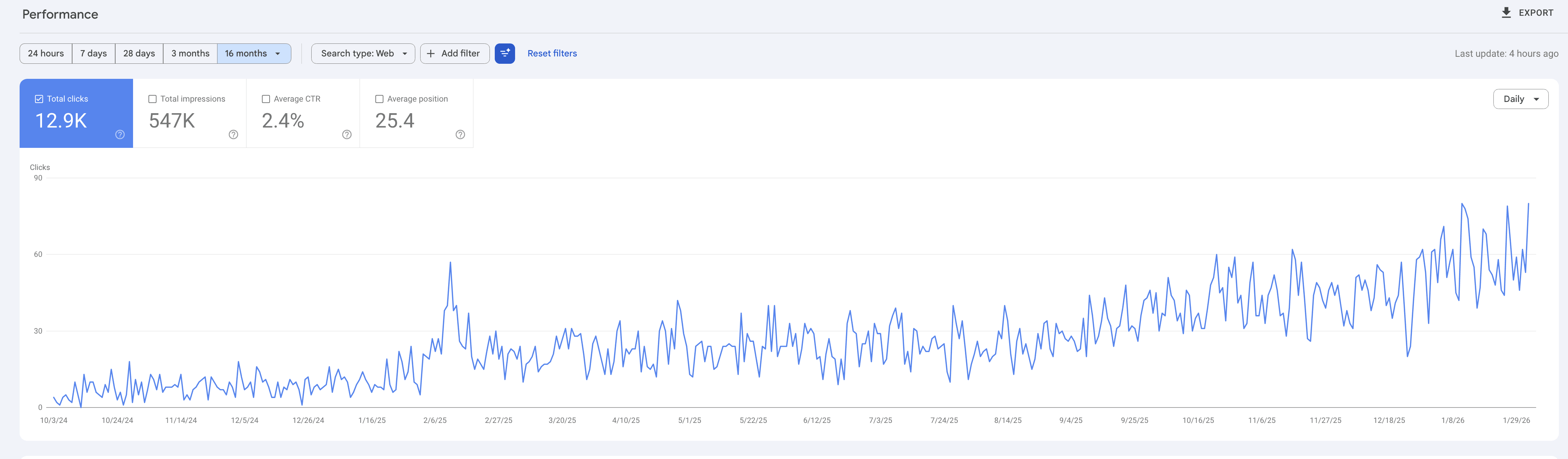Click the Average position help icon
The height and width of the screenshot is (459, 1568).
(x=460, y=135)
